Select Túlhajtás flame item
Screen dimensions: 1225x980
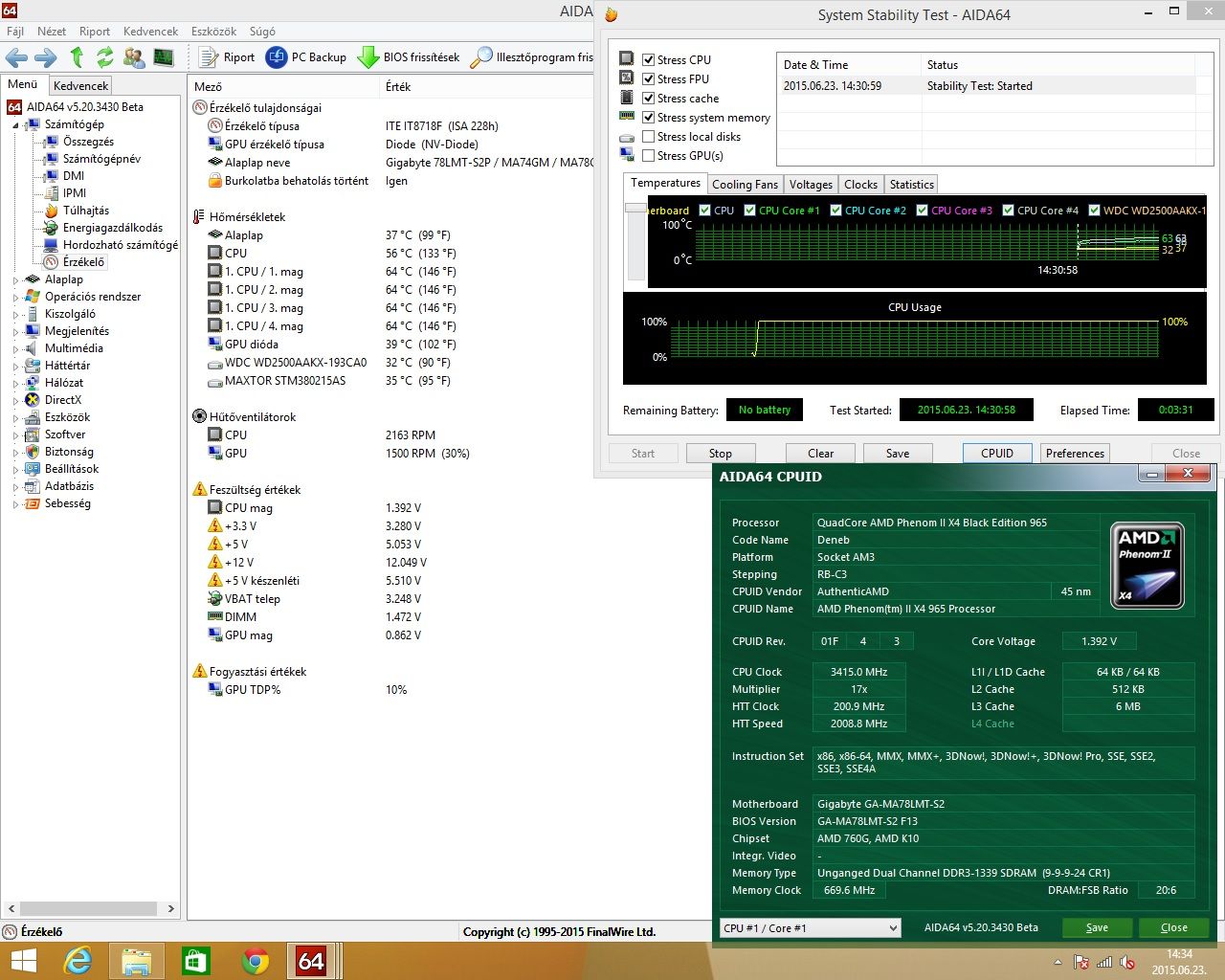[86, 211]
